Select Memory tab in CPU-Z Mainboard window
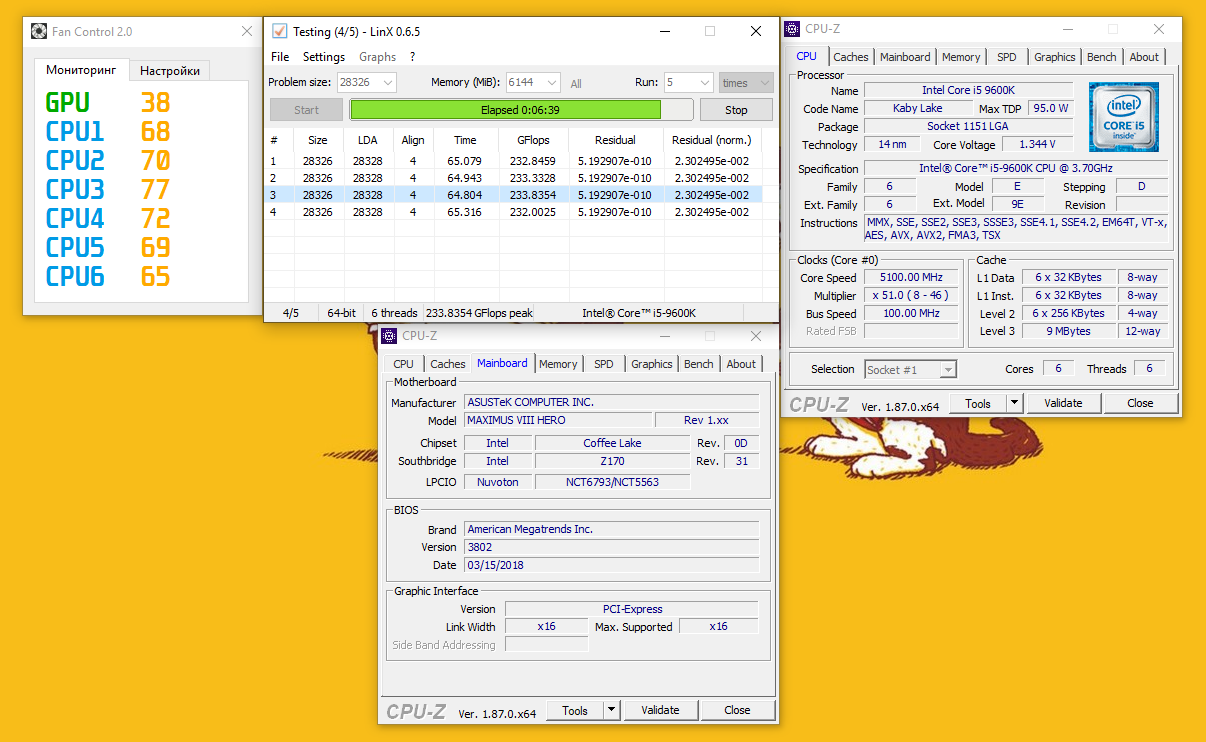The height and width of the screenshot is (742, 1206). [558, 364]
